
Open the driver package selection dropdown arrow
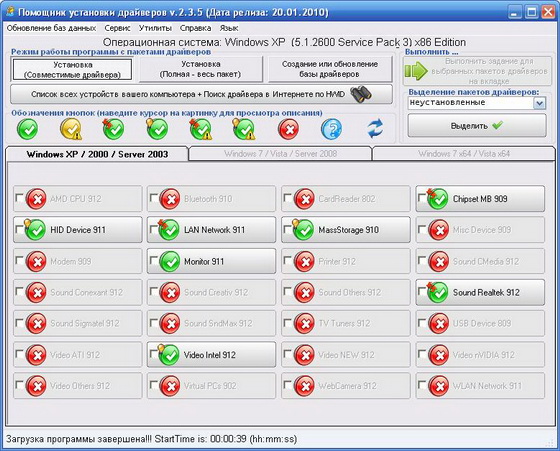[539, 103]
